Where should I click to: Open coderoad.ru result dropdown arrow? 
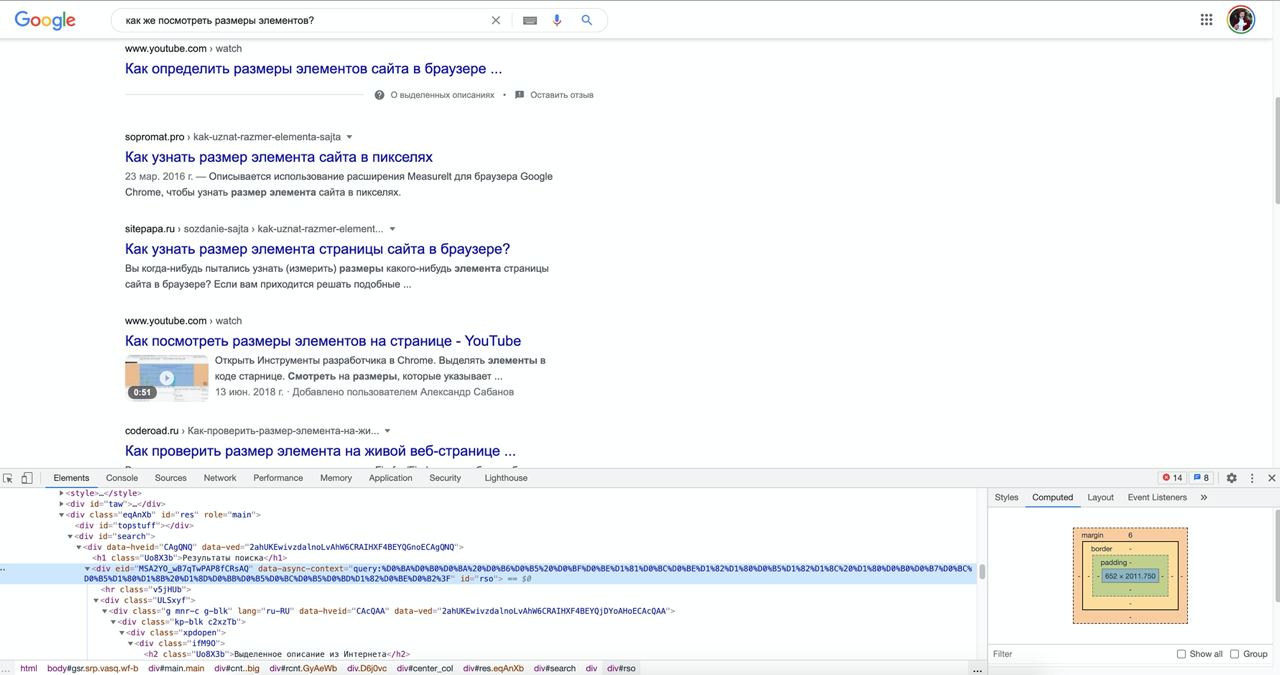click(387, 431)
